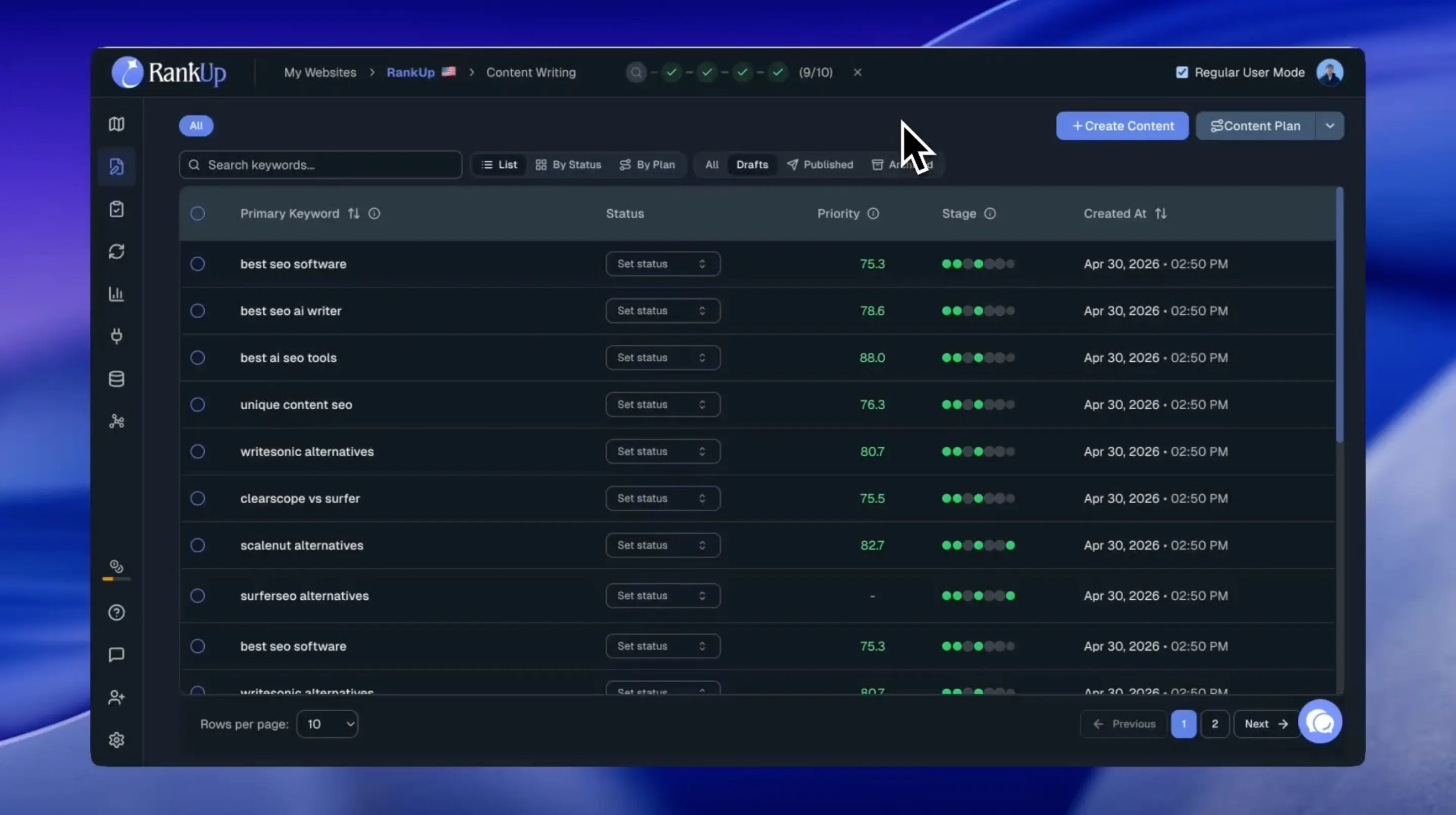Viewport: 1456px width, 815px height.
Task: Go to the Next page
Action: [x=1266, y=724]
